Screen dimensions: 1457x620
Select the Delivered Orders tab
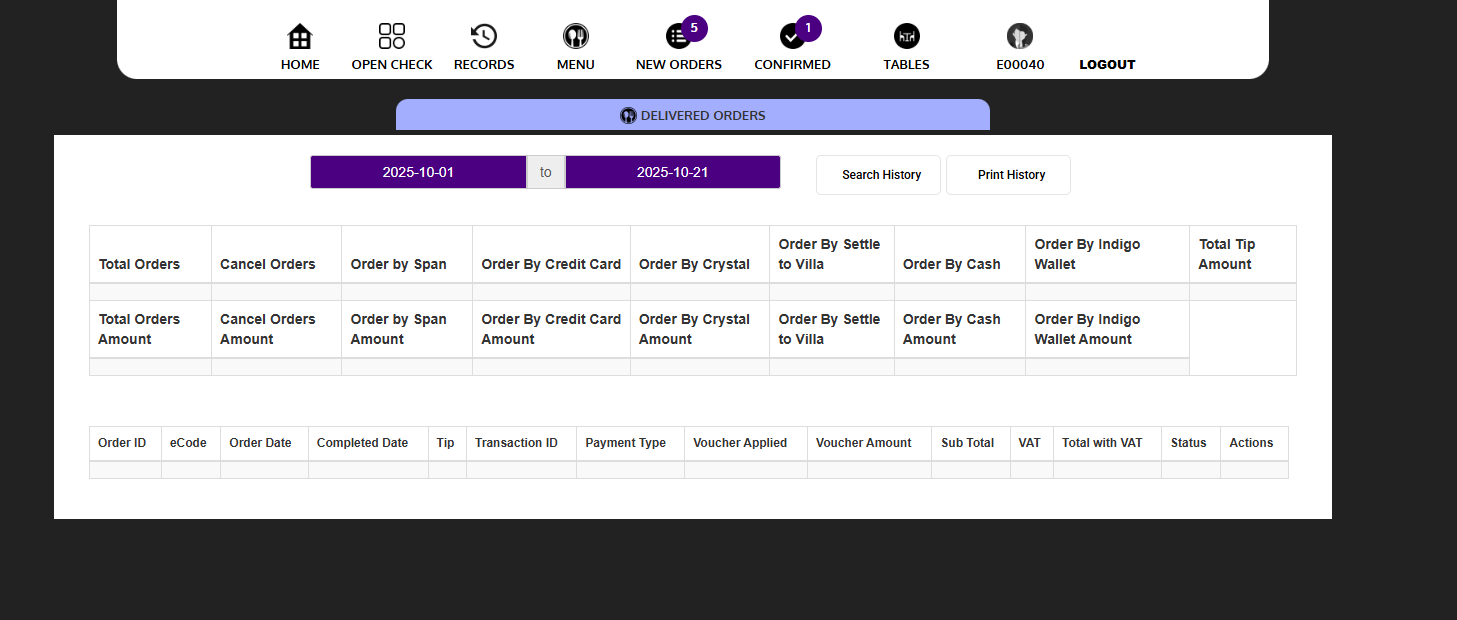[702, 115]
